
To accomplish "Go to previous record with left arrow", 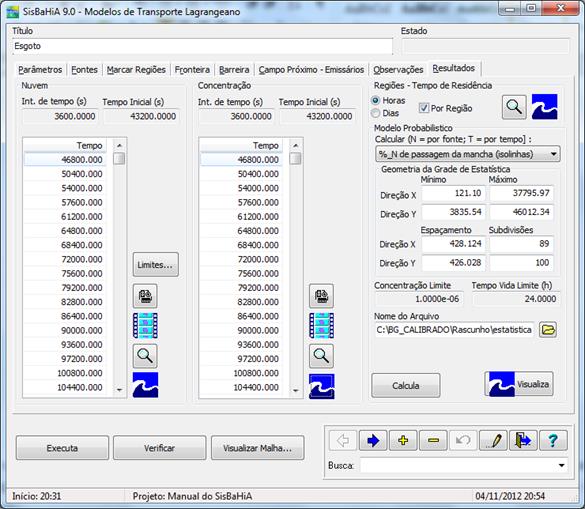I will [x=343, y=441].
